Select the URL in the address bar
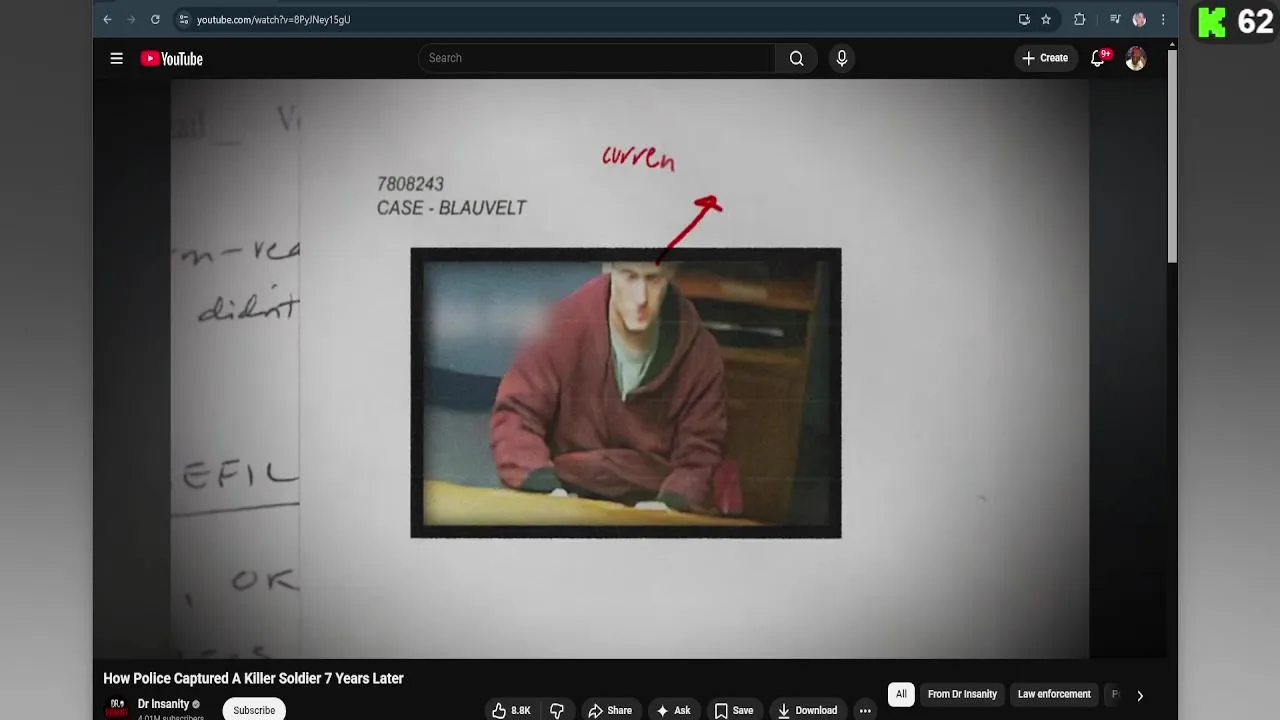 coord(273,20)
